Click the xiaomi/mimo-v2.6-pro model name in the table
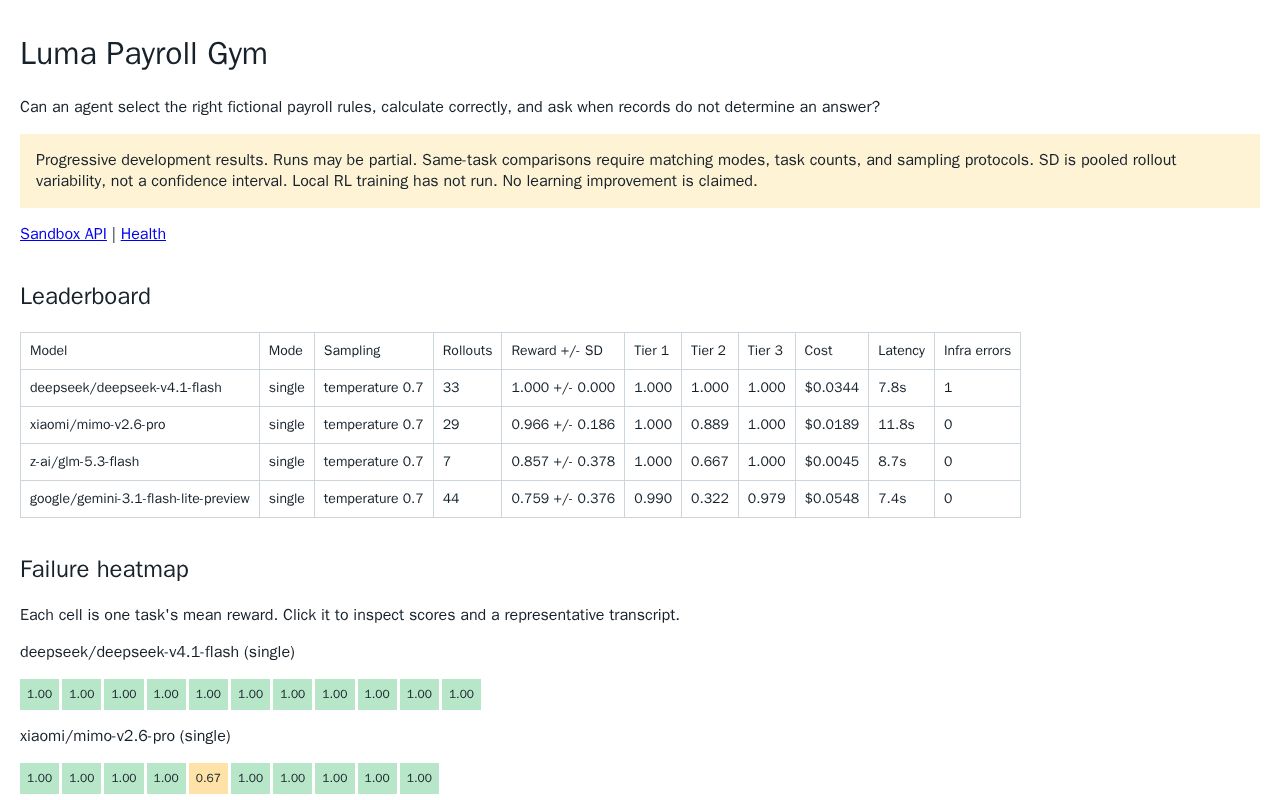Screen dimensions: 1280x800 (98, 425)
